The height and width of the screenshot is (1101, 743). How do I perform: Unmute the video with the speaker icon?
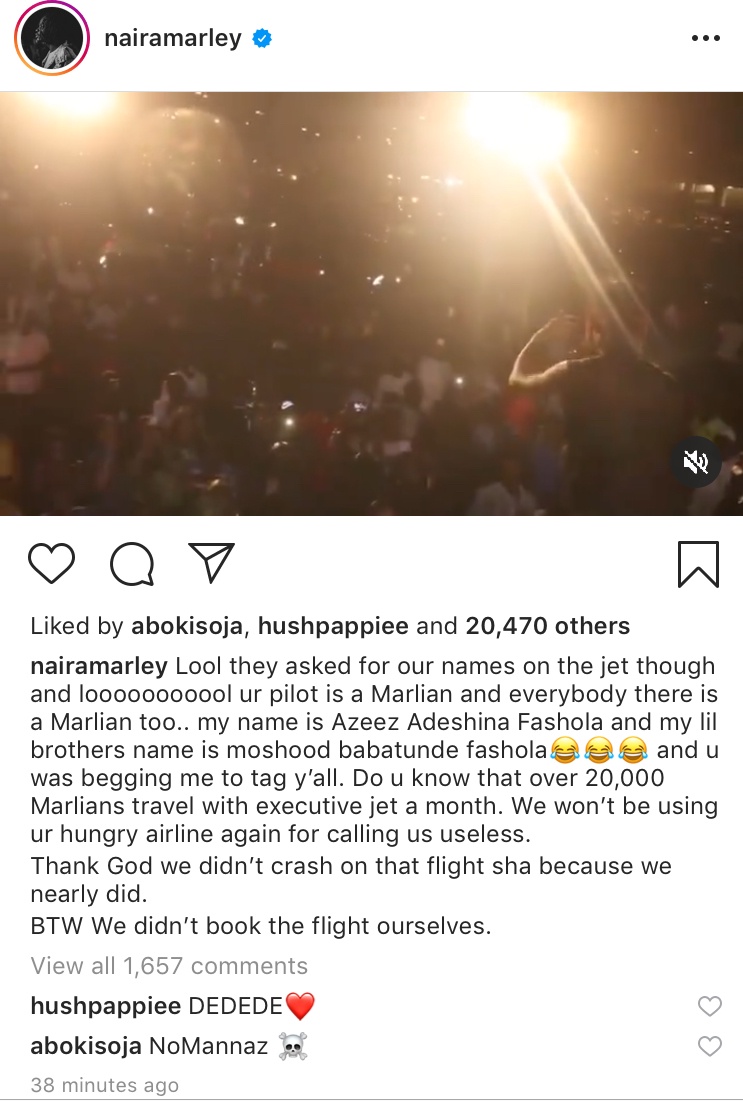[696, 462]
